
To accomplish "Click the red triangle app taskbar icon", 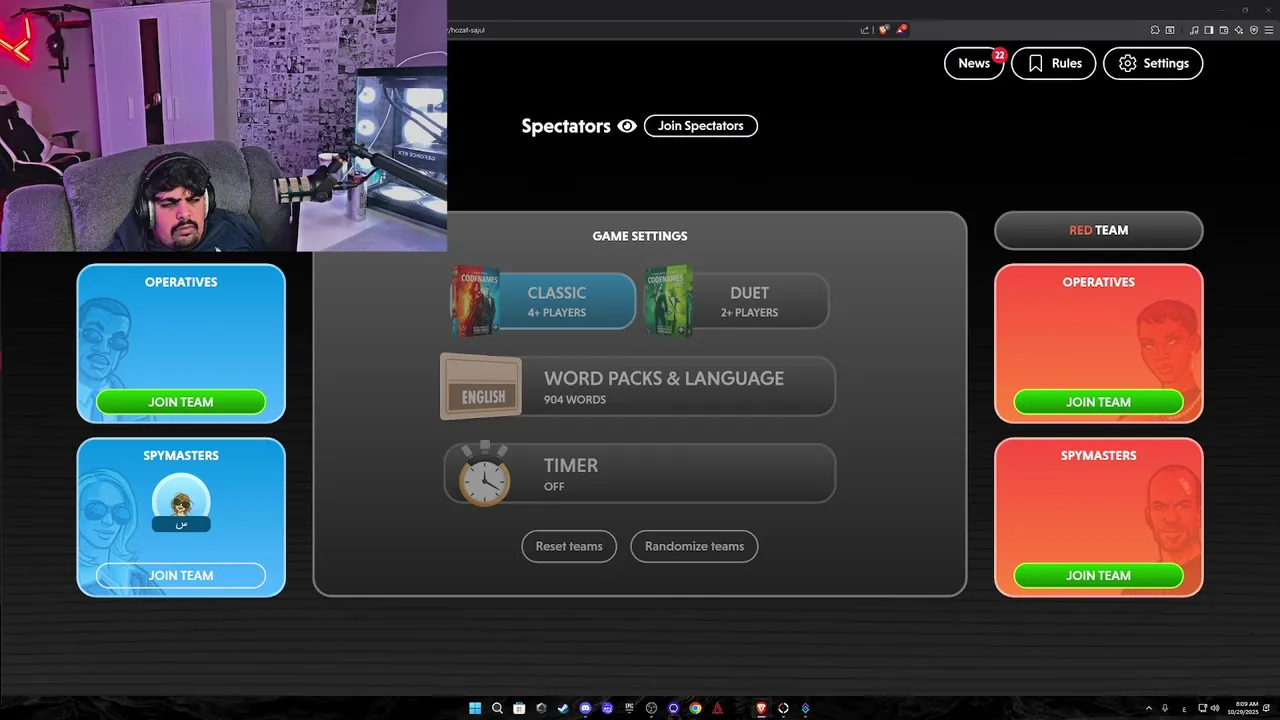I will tap(717, 708).
